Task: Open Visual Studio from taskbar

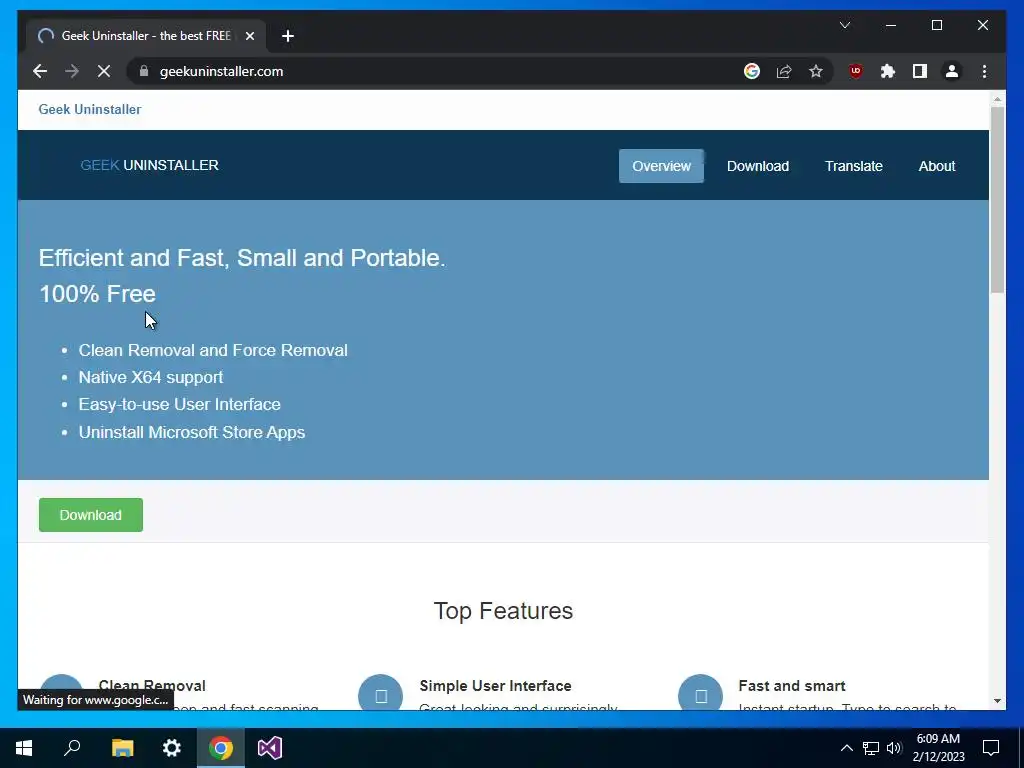Action: tap(270, 748)
